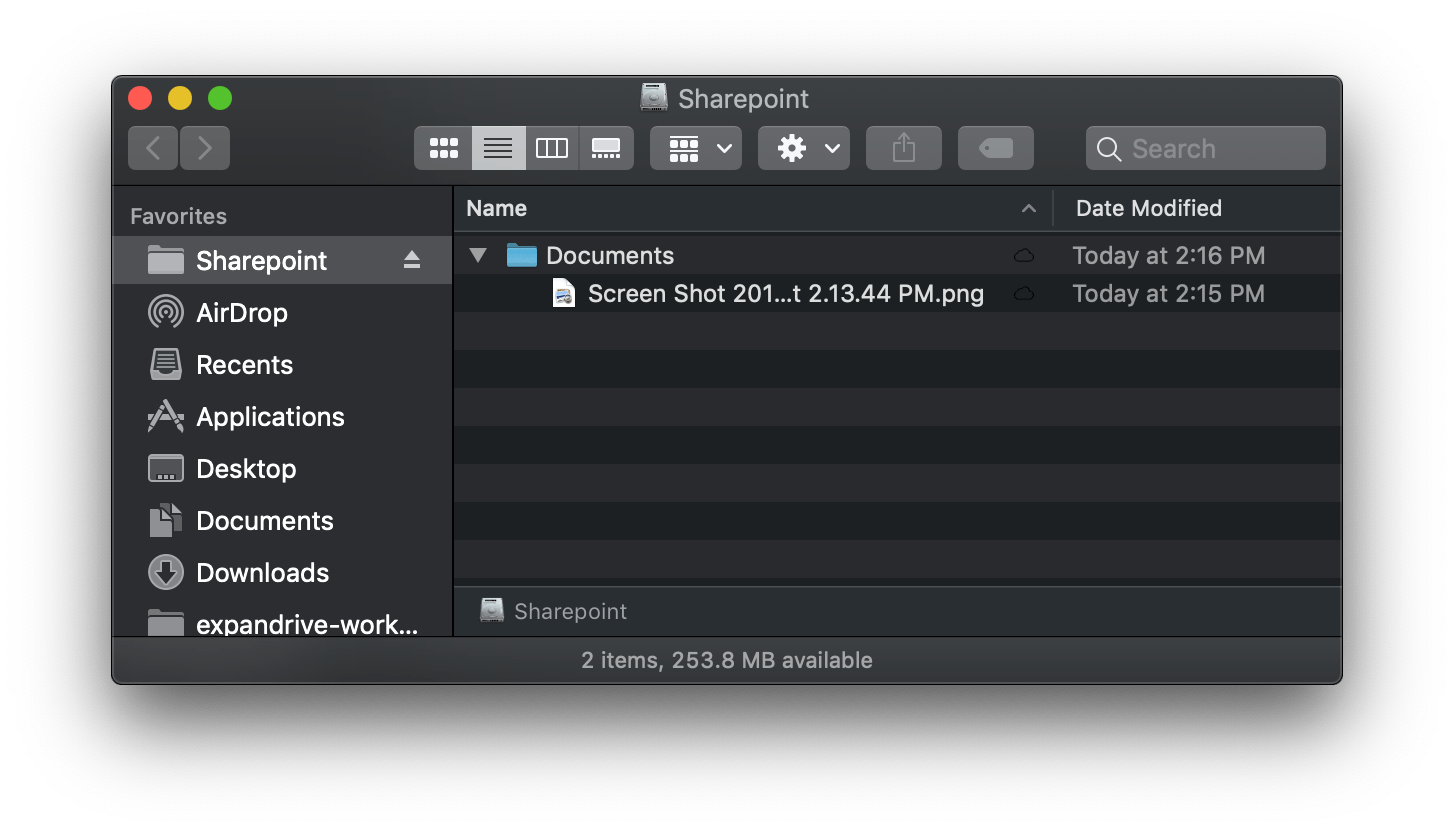This screenshot has height=832, width=1454.
Task: Open Desktop from the sidebar
Action: click(x=282, y=468)
